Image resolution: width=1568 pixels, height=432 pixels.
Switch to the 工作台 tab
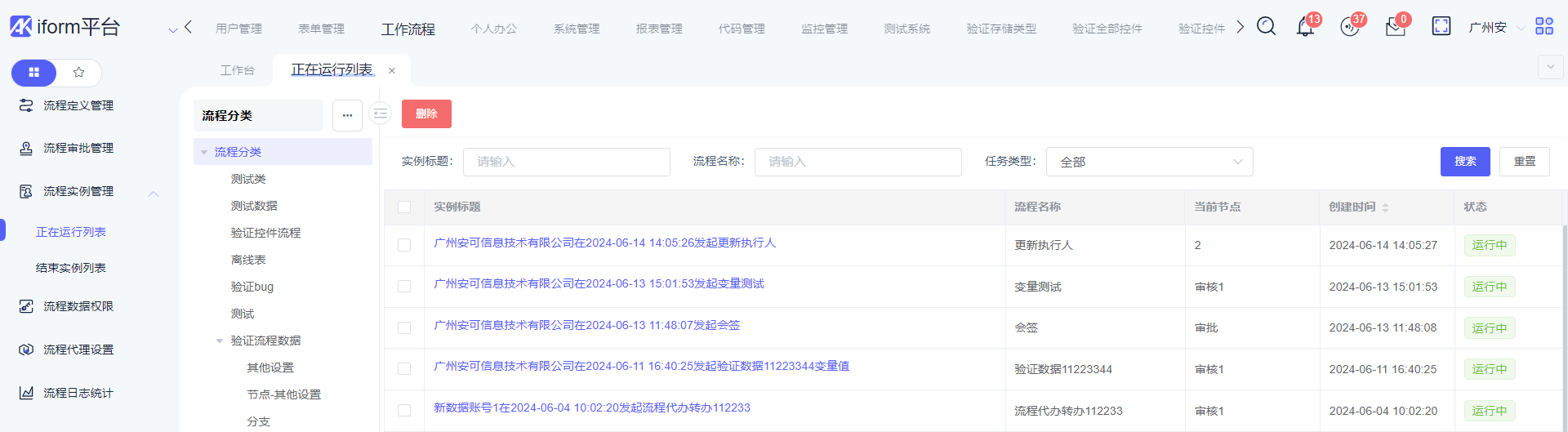[x=237, y=70]
